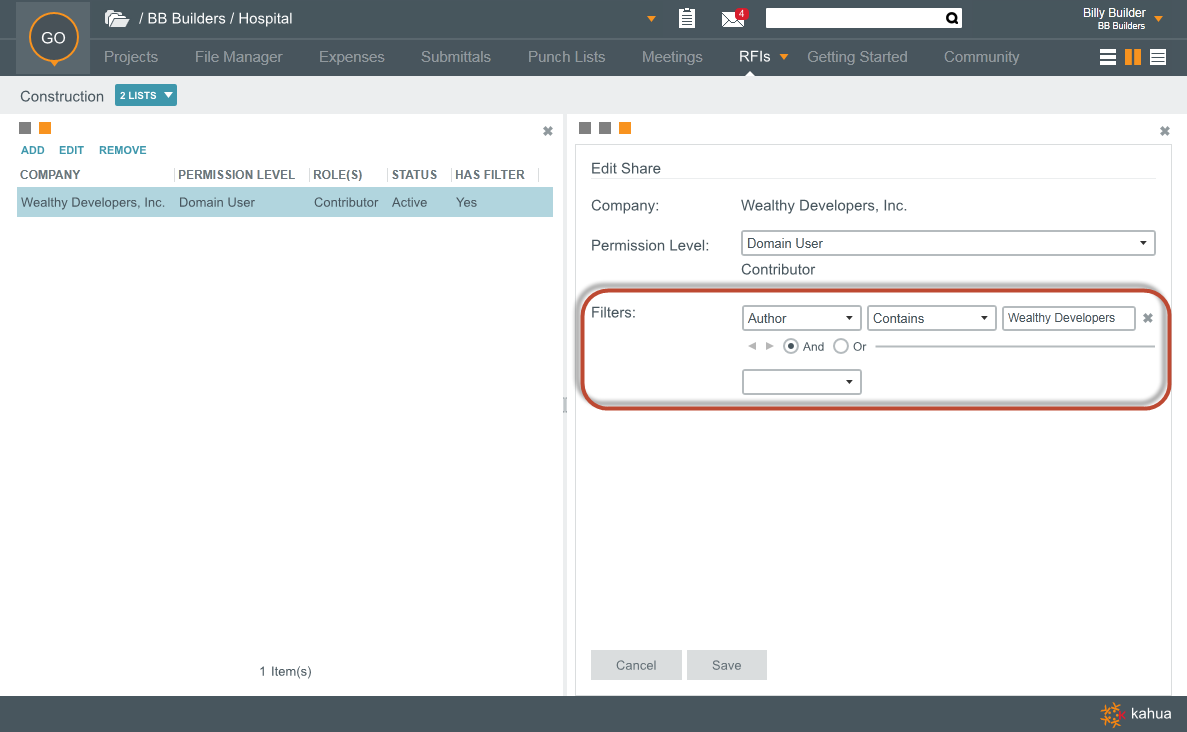Open the Punch Lists tab
The height and width of the screenshot is (732, 1187).
(566, 57)
